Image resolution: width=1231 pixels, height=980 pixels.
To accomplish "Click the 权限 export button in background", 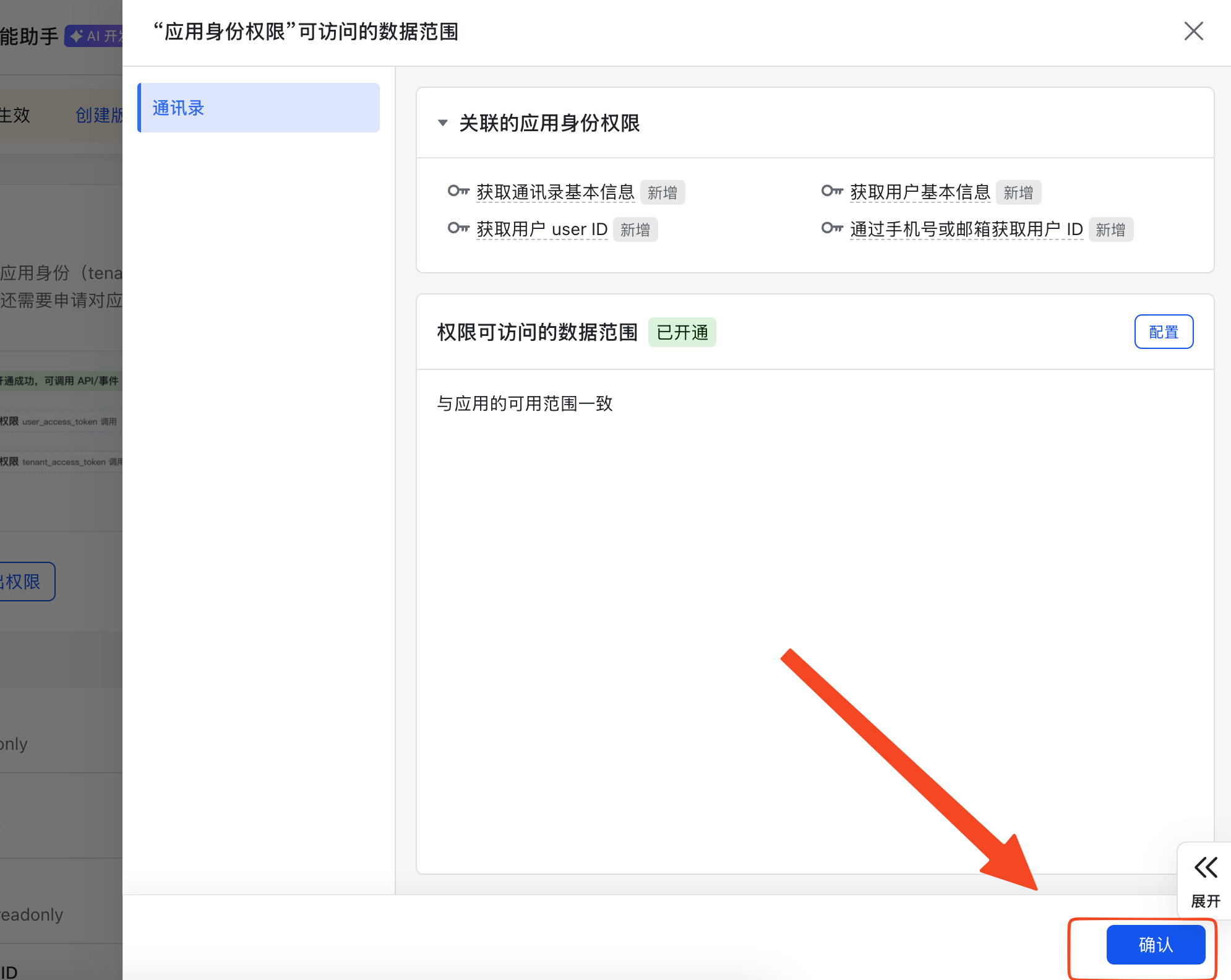I will (x=25, y=581).
